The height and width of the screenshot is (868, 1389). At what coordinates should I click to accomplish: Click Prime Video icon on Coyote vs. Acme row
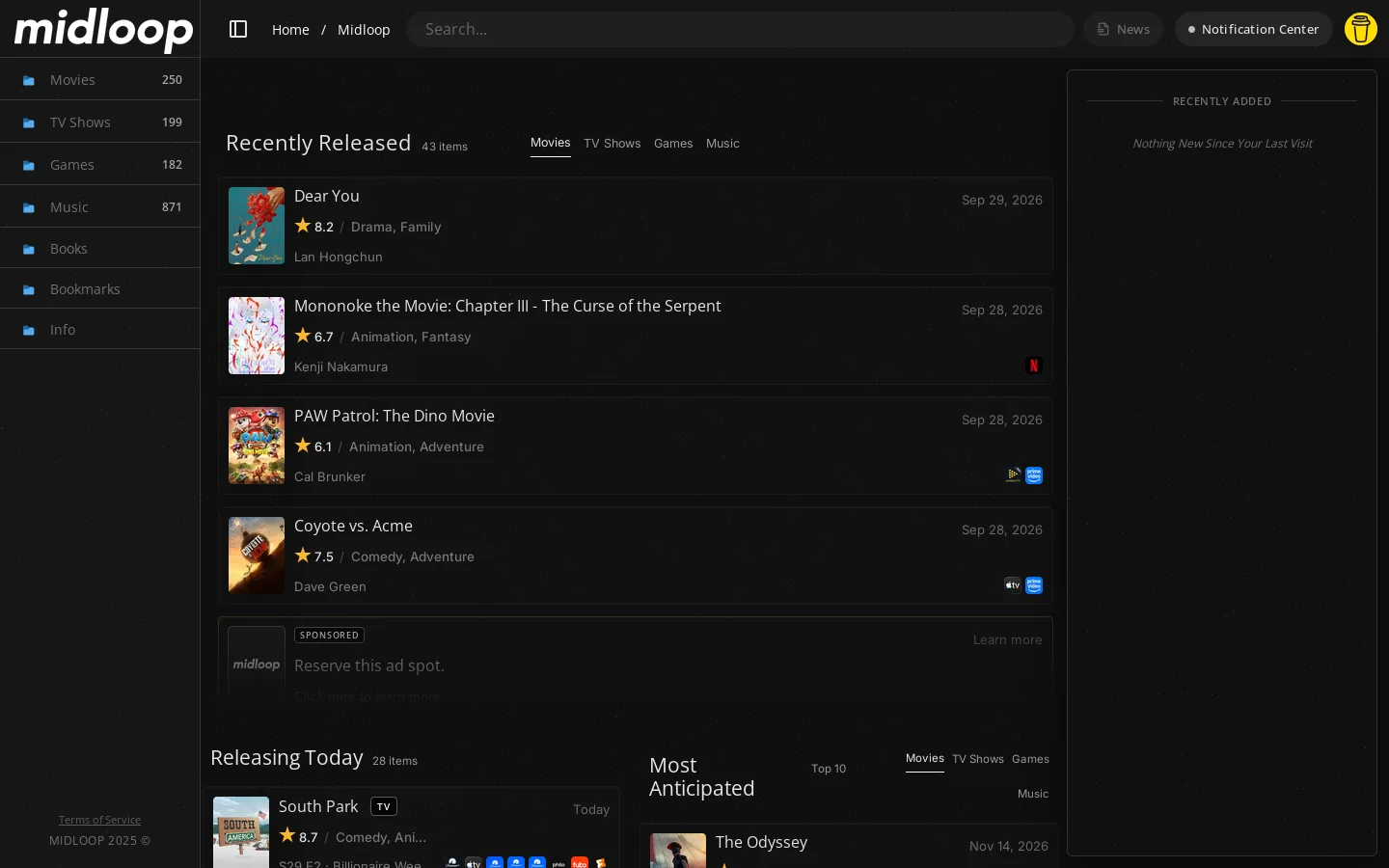coord(1034,585)
